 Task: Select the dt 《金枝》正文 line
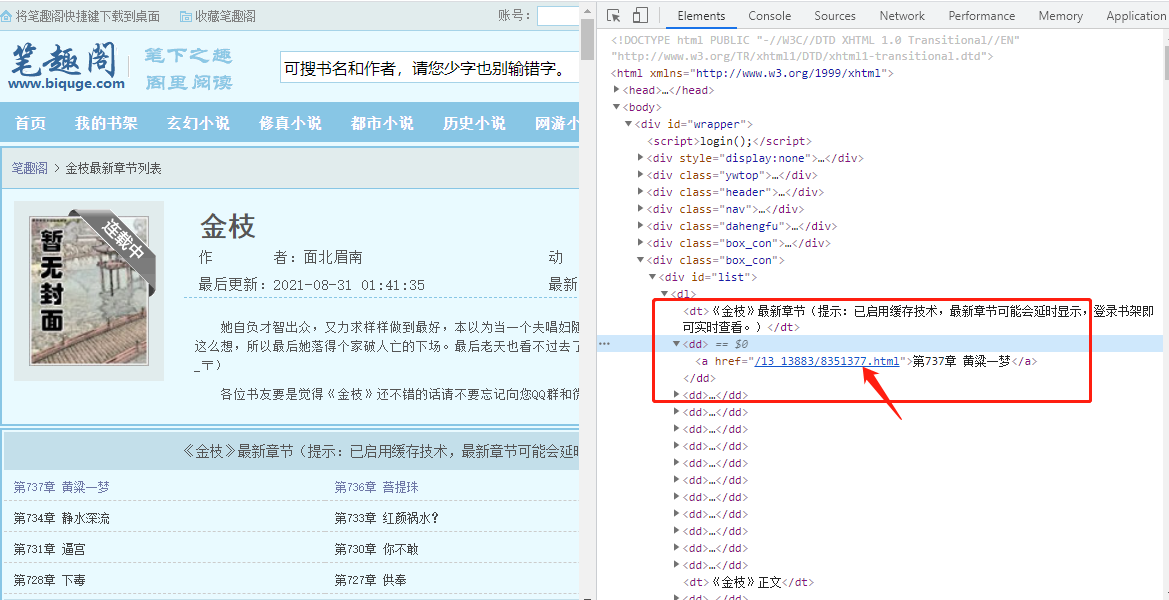(749, 582)
